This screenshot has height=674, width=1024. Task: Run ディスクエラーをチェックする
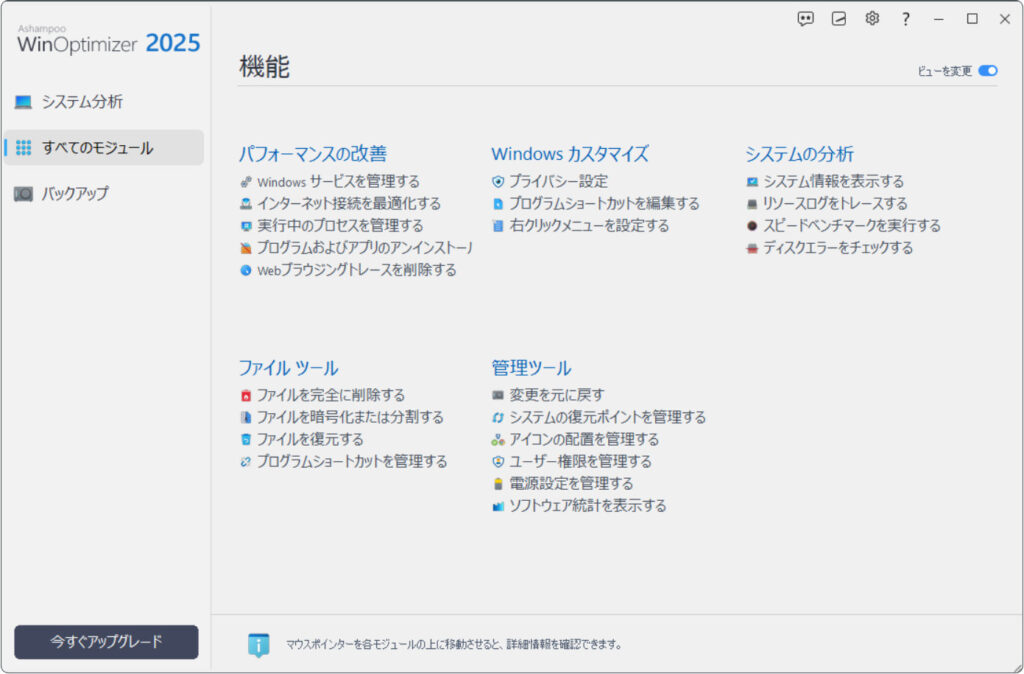838,248
